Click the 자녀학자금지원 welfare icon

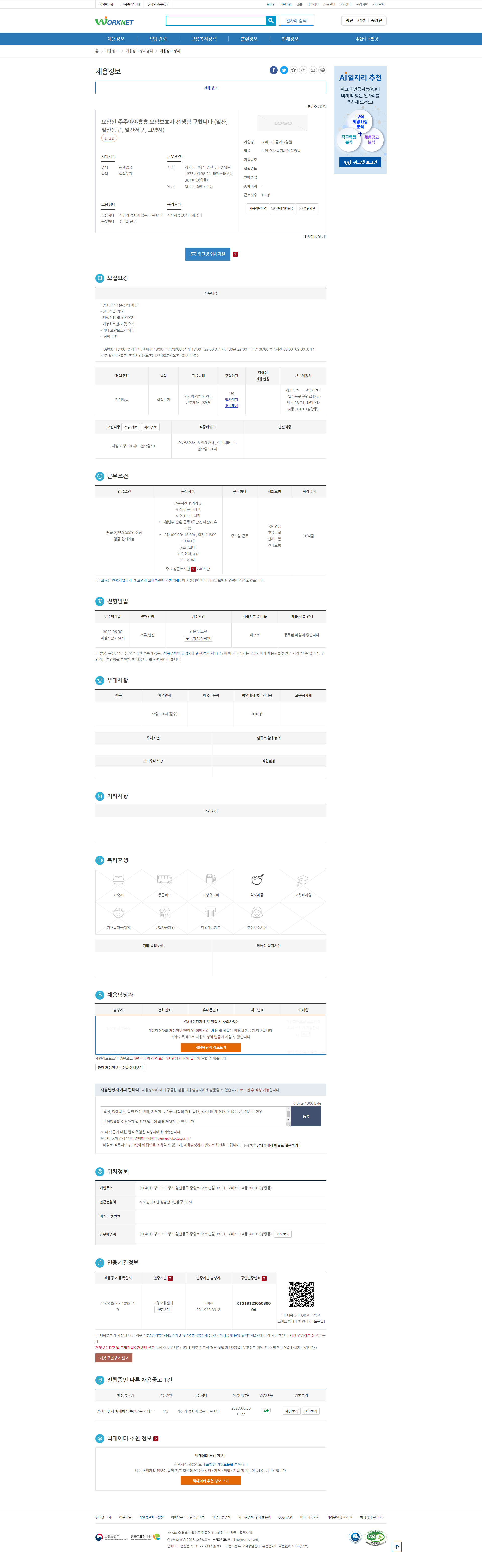pos(119,913)
